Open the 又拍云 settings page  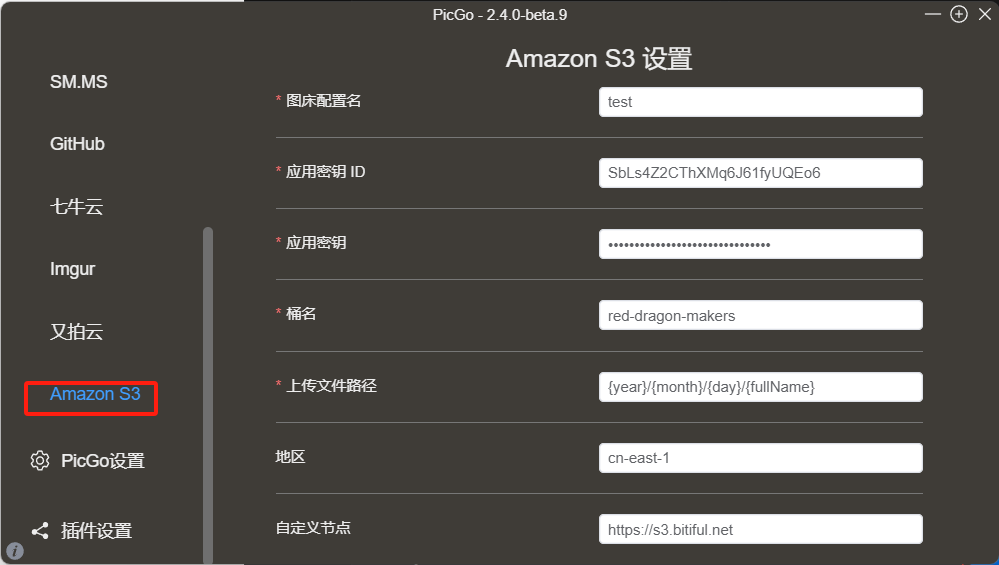[x=76, y=331]
